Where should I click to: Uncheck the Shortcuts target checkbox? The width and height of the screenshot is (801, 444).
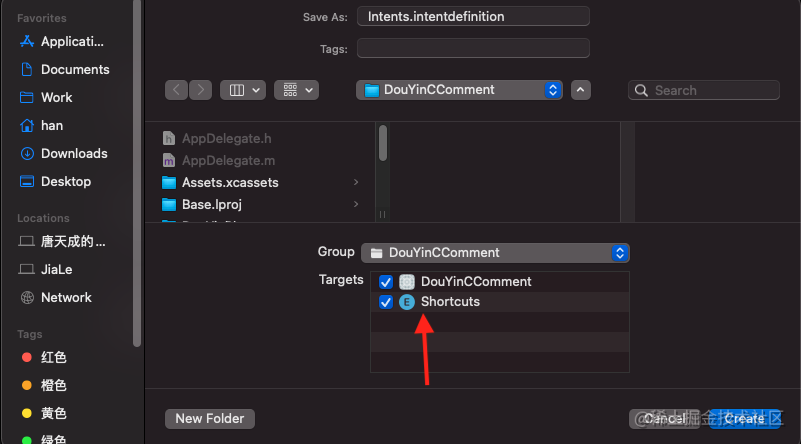click(x=386, y=302)
